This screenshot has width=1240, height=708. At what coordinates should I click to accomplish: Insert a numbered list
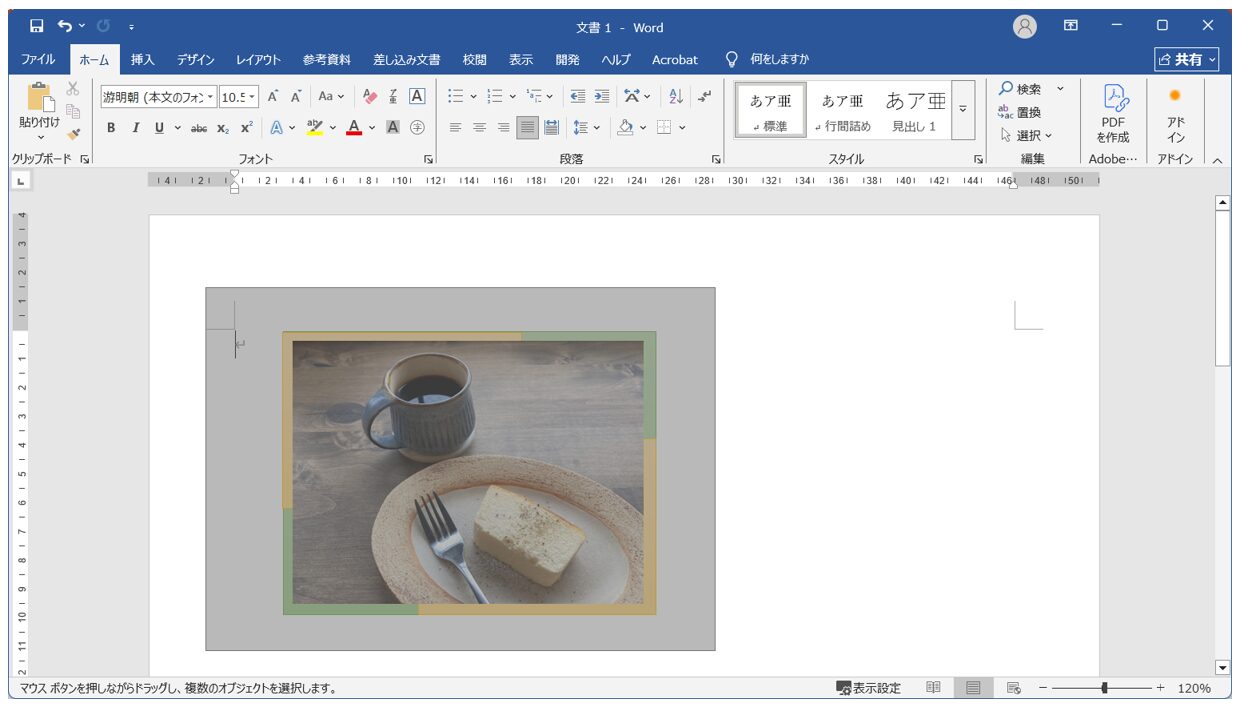(494, 97)
